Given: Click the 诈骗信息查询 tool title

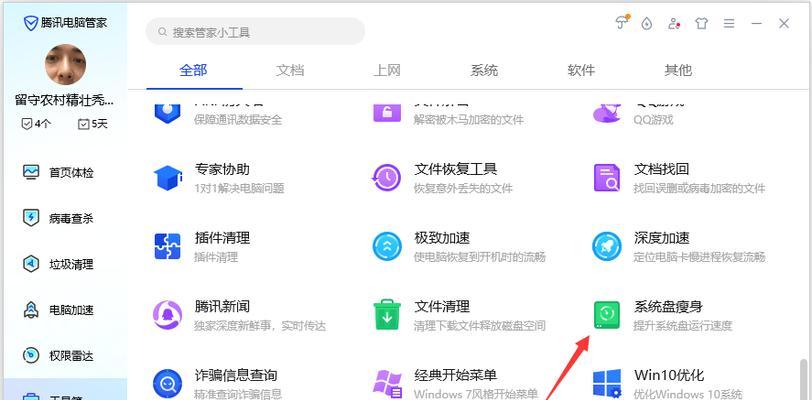Looking at the screenshot, I should coord(236,375).
